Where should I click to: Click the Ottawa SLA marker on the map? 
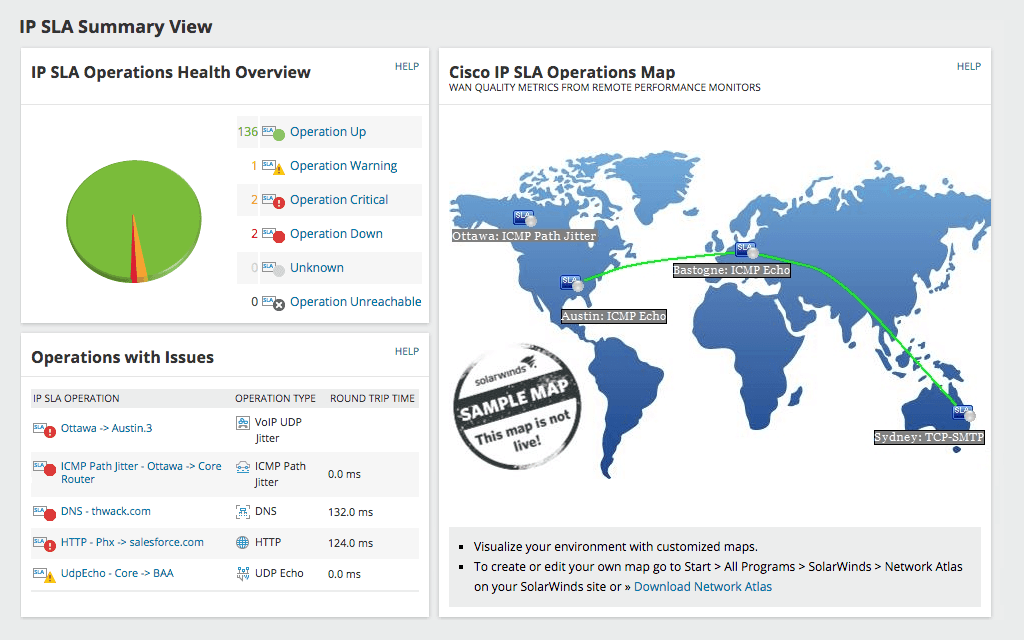[524, 218]
